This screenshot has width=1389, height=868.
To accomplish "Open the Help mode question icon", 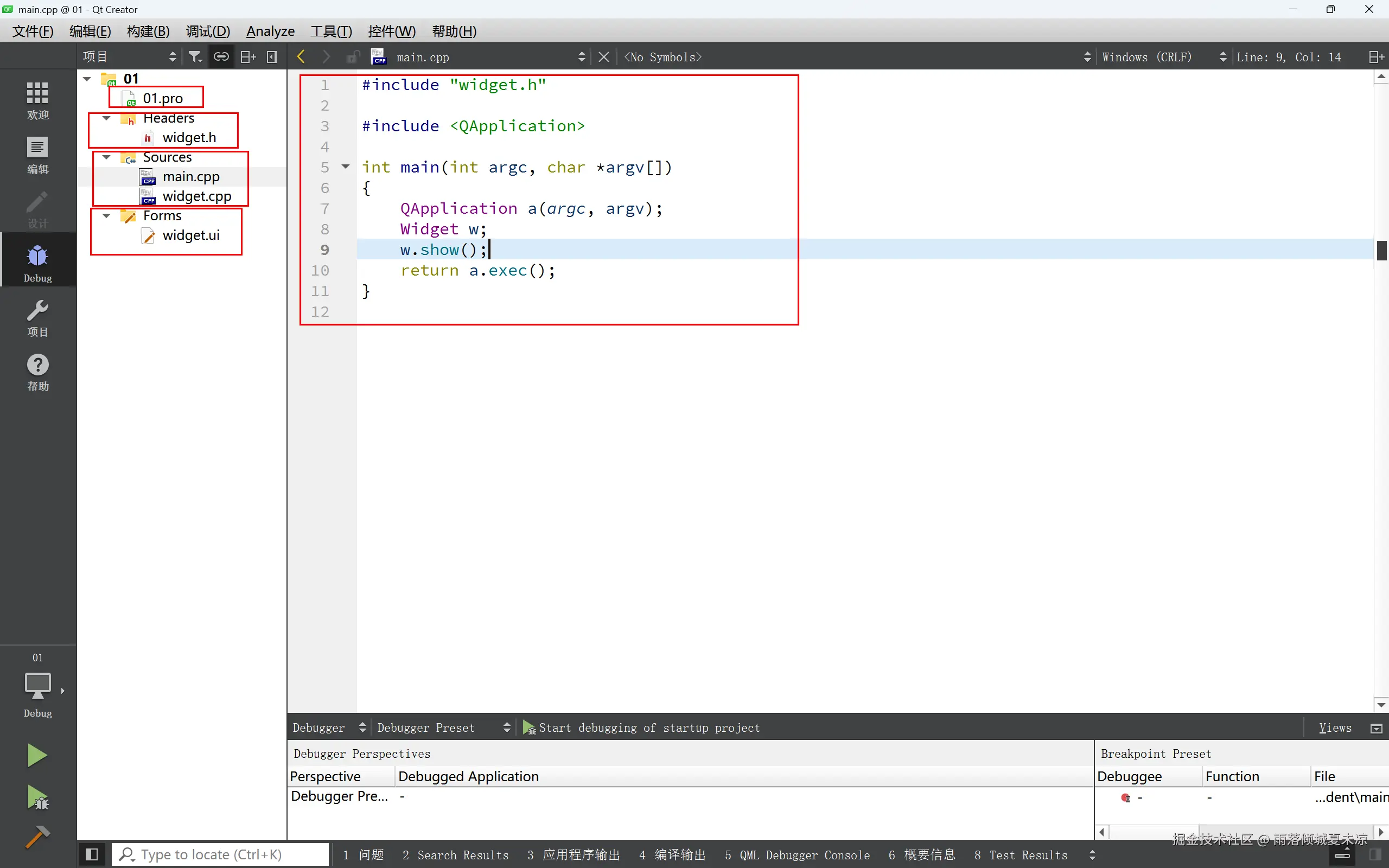I will 37,372.
